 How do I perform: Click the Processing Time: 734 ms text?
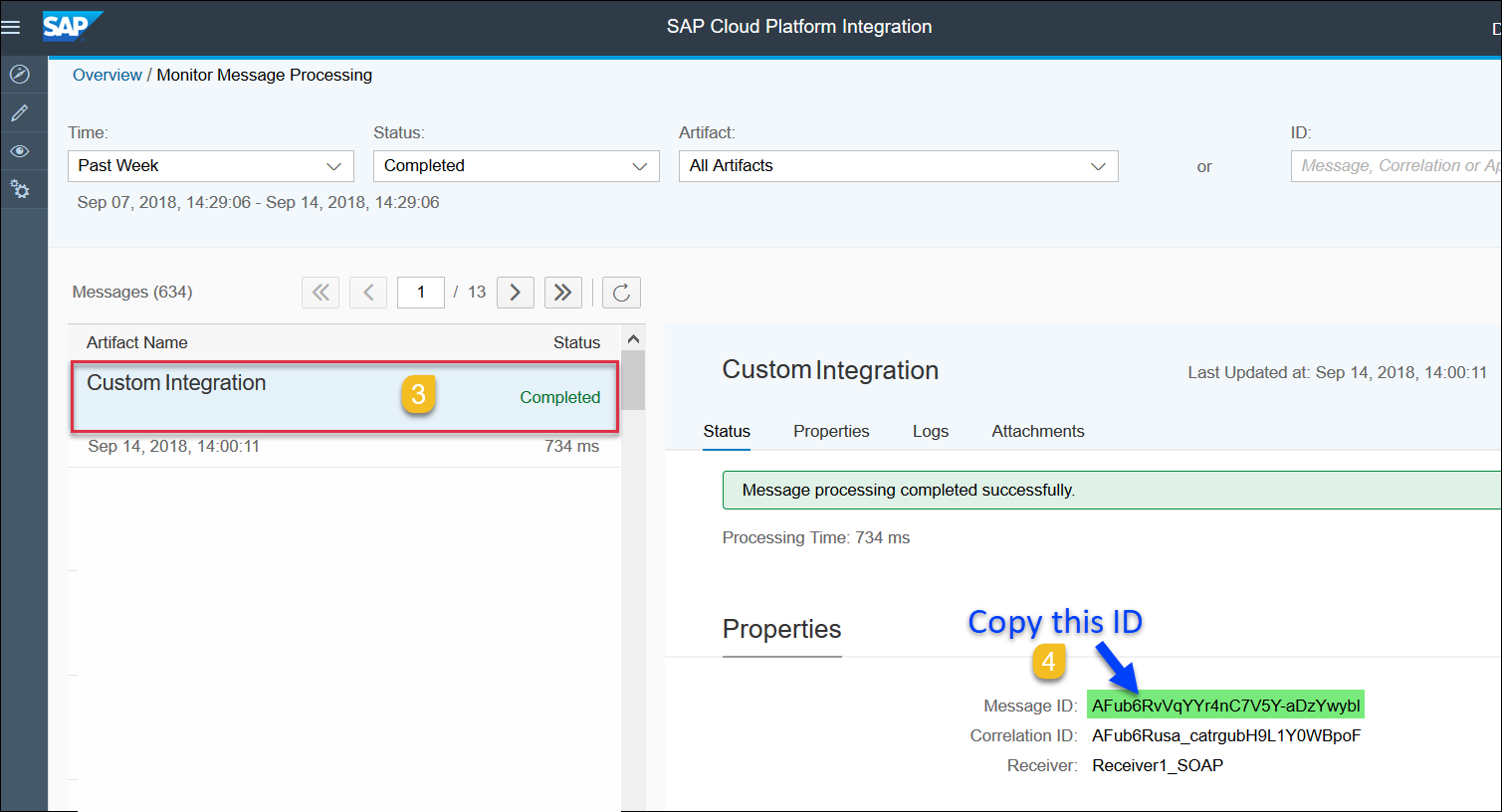[816, 537]
